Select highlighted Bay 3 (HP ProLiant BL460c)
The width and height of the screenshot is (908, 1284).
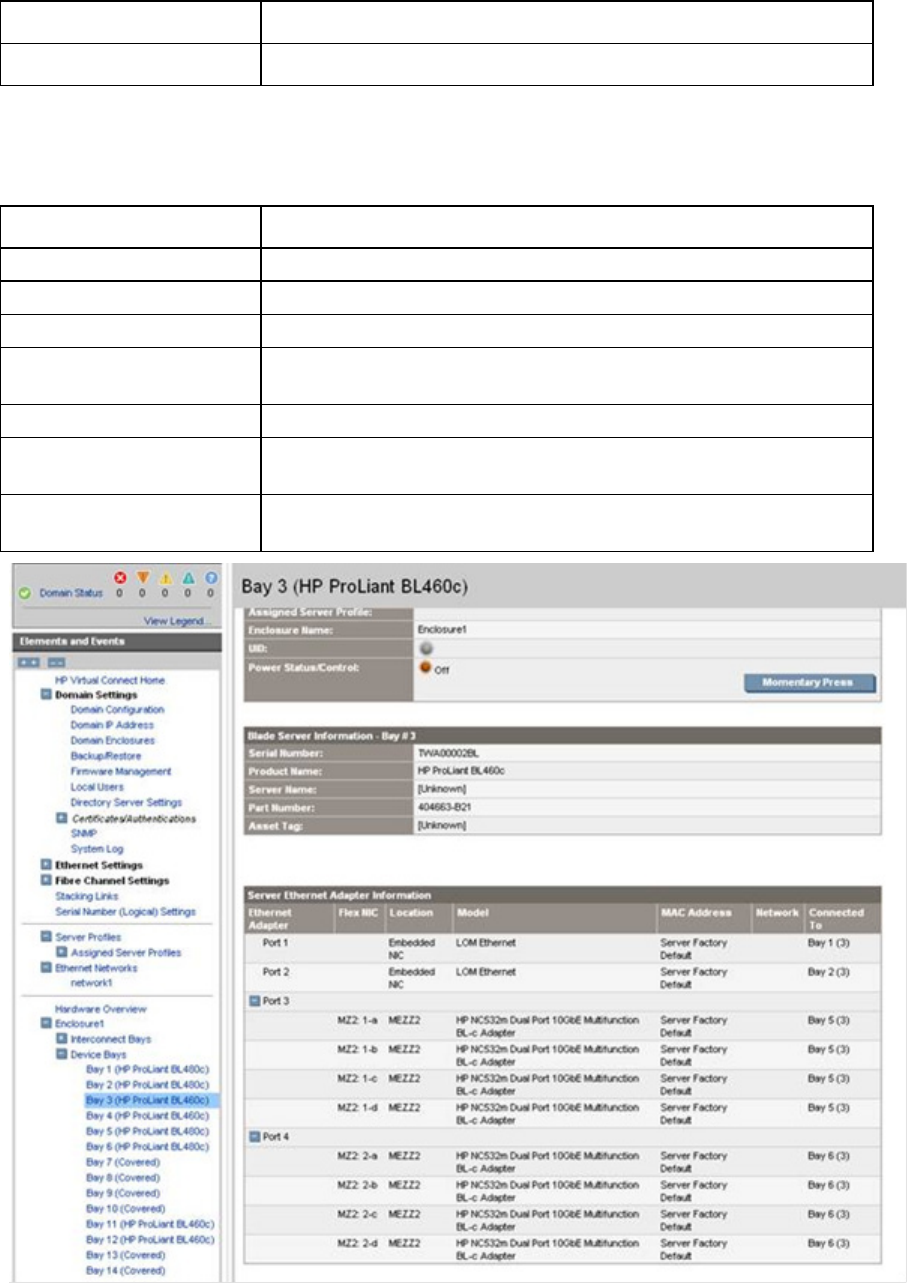coord(146,1100)
